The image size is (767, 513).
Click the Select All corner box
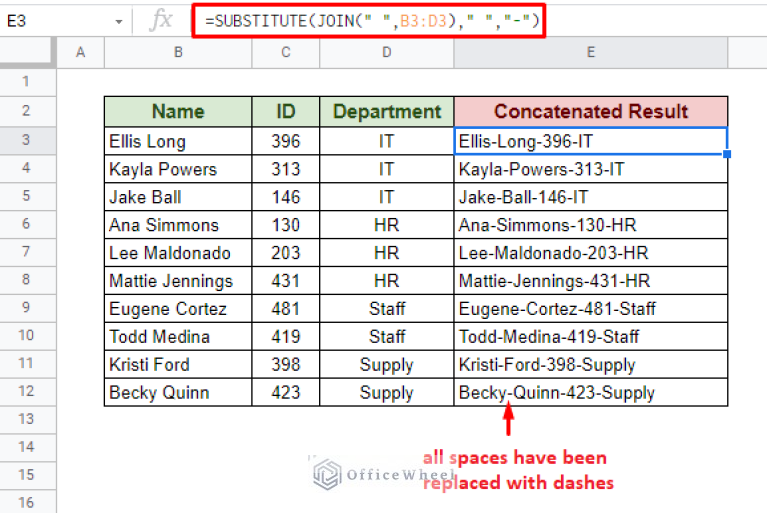click(x=25, y=50)
